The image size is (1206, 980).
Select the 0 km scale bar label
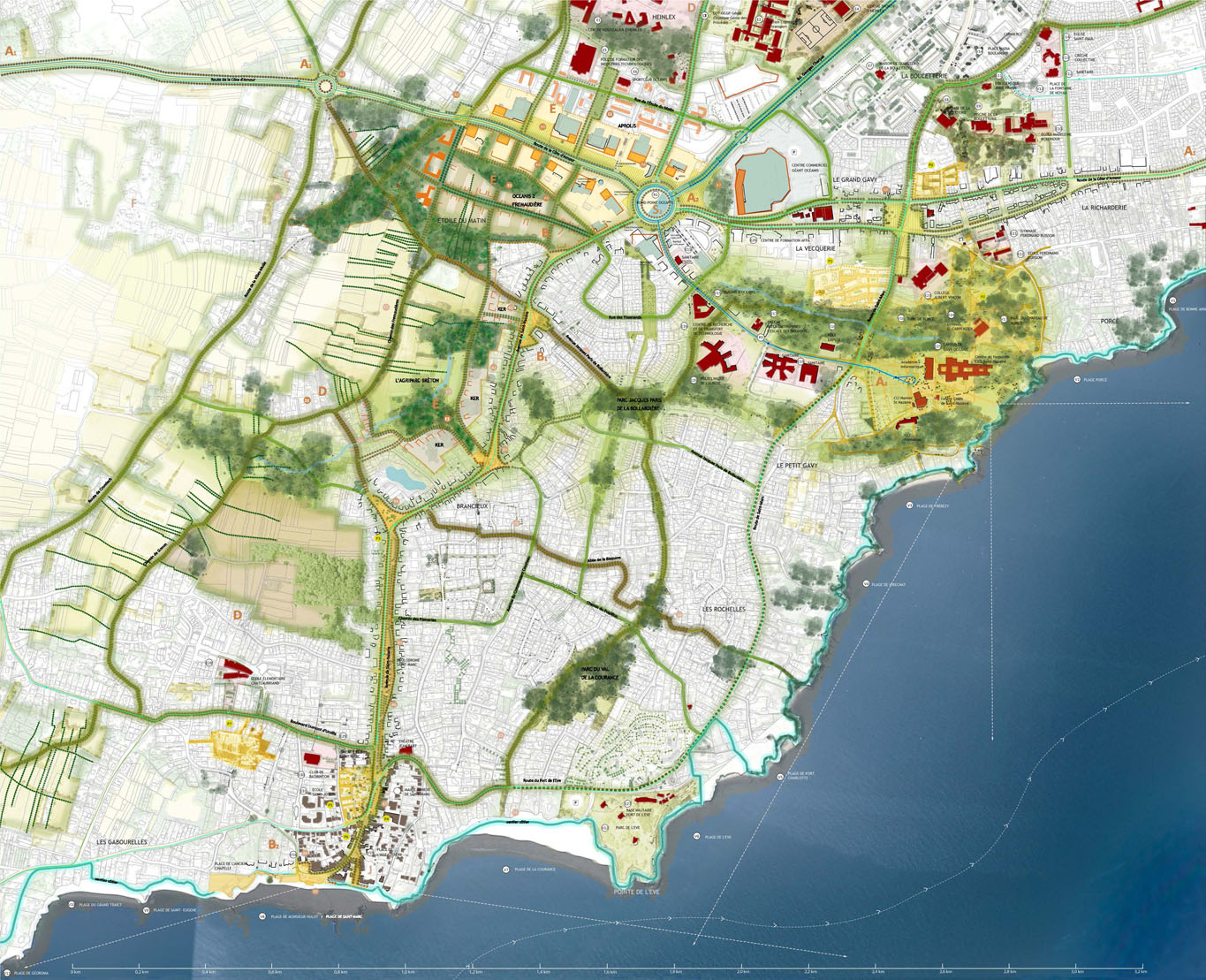74,970
